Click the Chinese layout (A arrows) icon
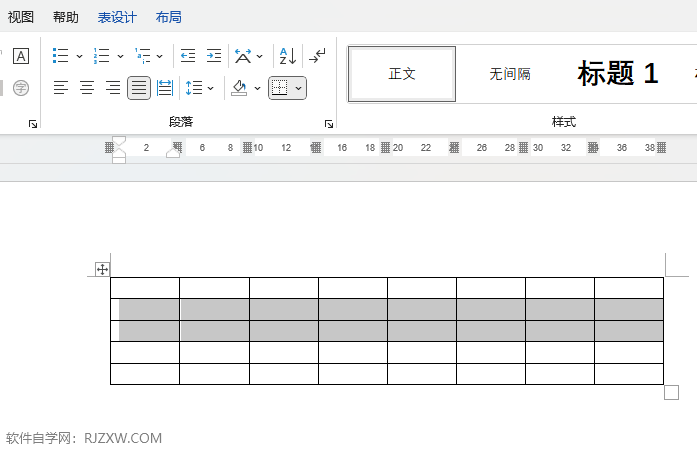The image size is (697, 455). click(x=243, y=56)
